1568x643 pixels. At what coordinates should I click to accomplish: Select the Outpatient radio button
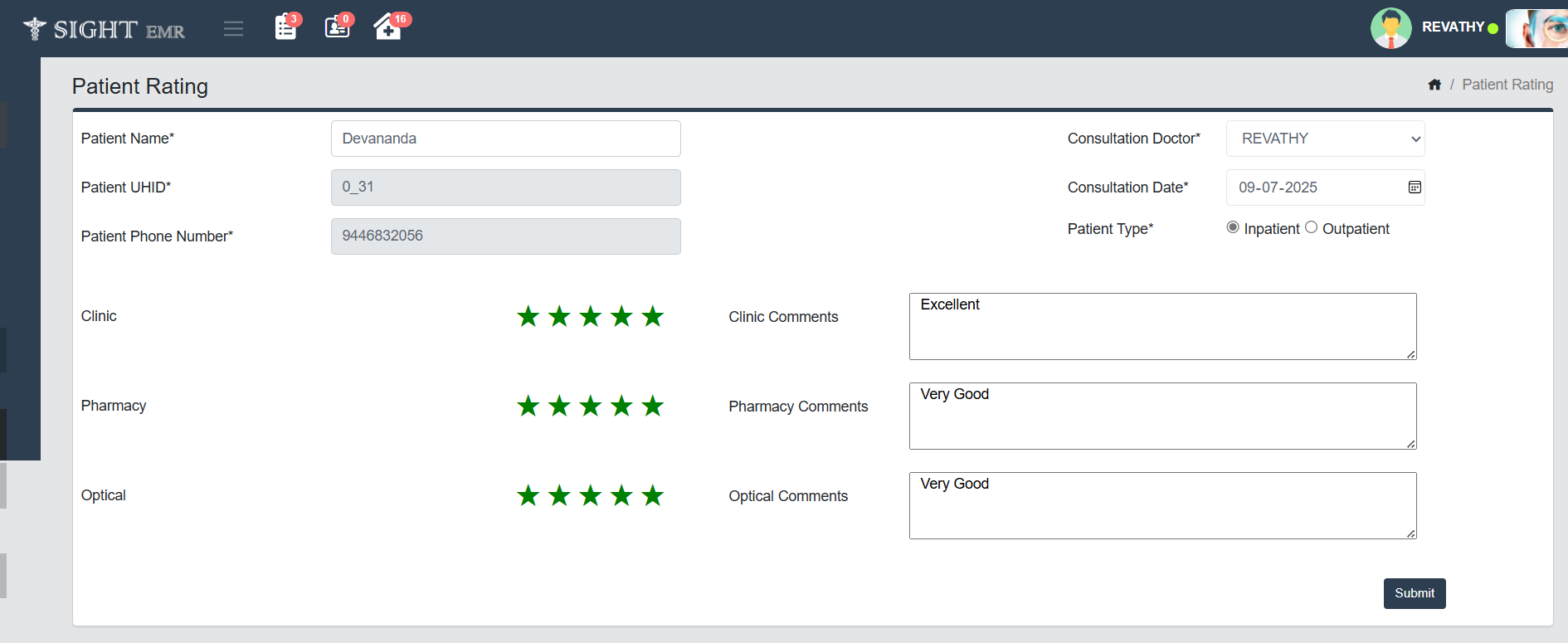pos(1311,228)
